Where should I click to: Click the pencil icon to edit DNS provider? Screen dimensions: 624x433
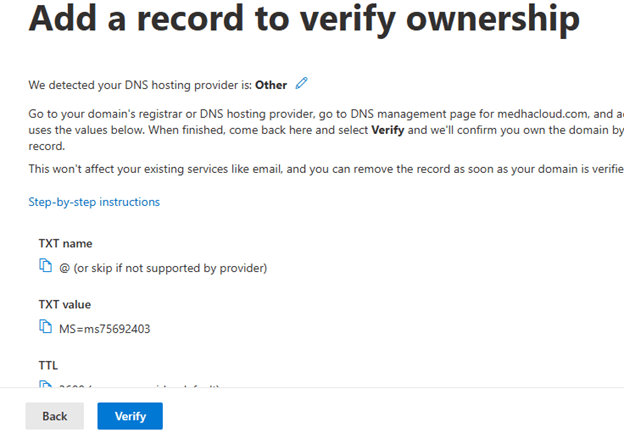coord(302,83)
